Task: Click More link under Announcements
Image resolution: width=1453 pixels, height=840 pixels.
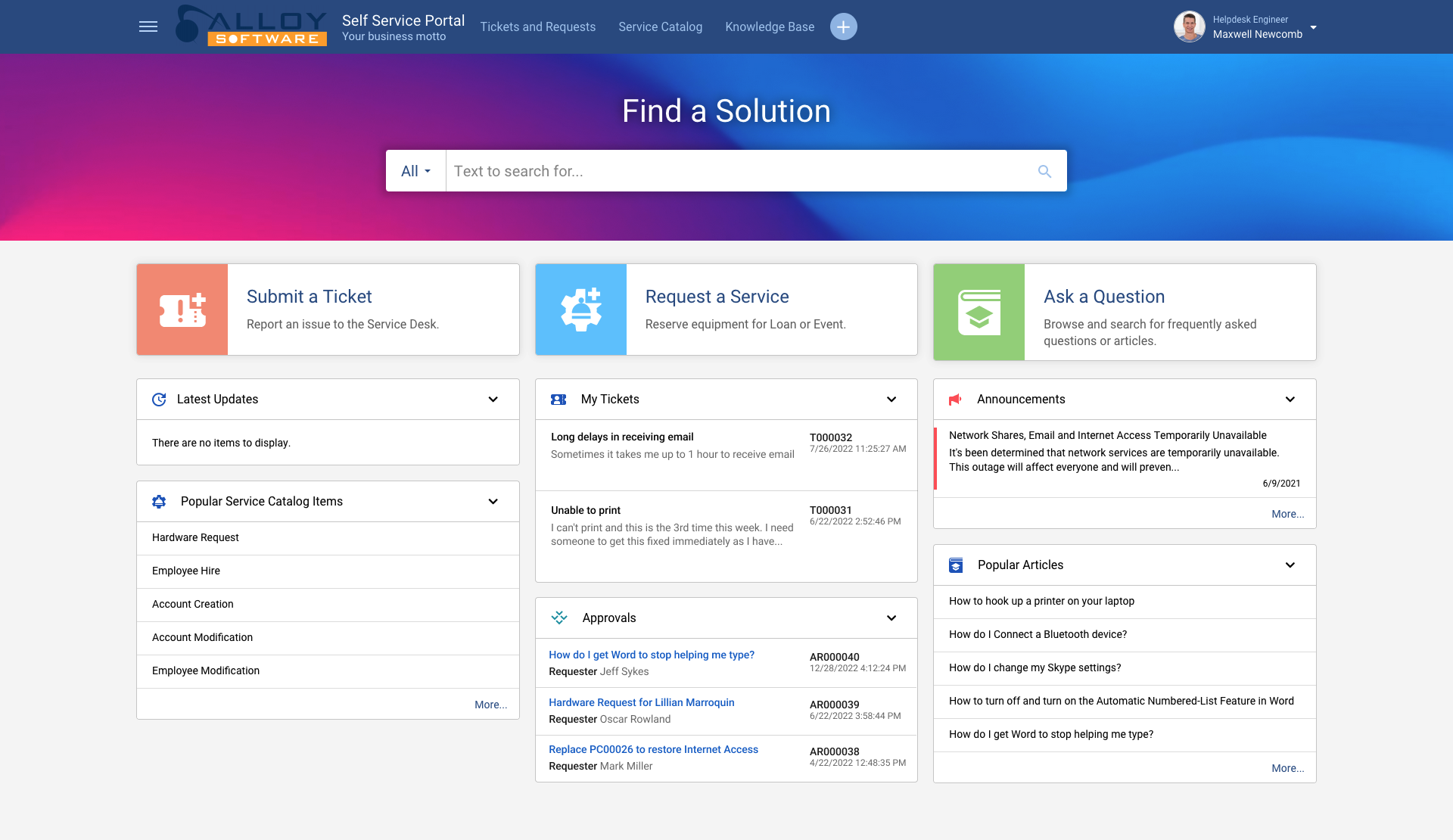Action: pyautogui.click(x=1287, y=514)
